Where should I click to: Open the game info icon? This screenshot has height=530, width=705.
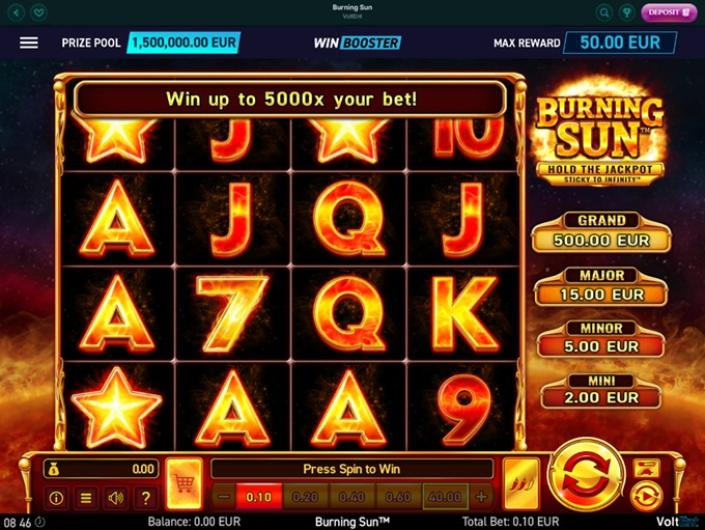coord(56,498)
